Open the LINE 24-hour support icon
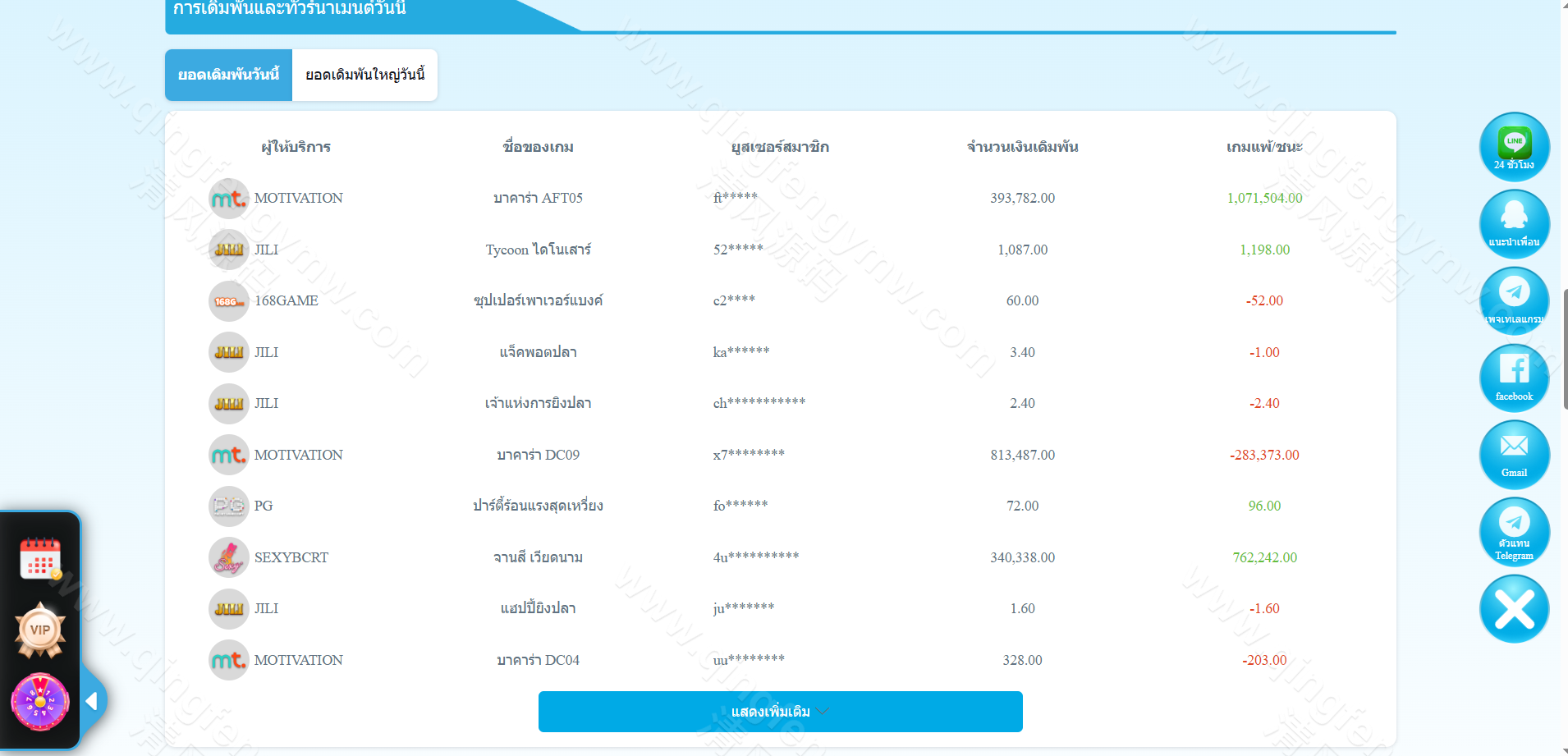Image resolution: width=1568 pixels, height=756 pixels. [1514, 147]
